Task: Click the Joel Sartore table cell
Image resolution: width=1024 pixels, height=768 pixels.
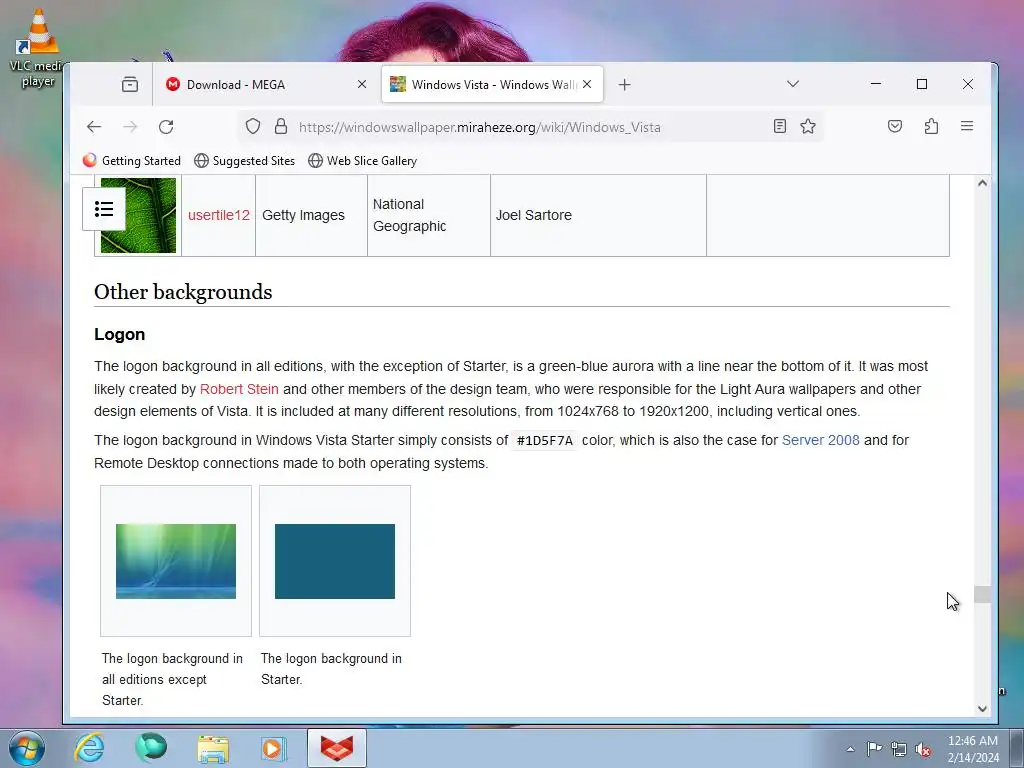Action: point(598,215)
